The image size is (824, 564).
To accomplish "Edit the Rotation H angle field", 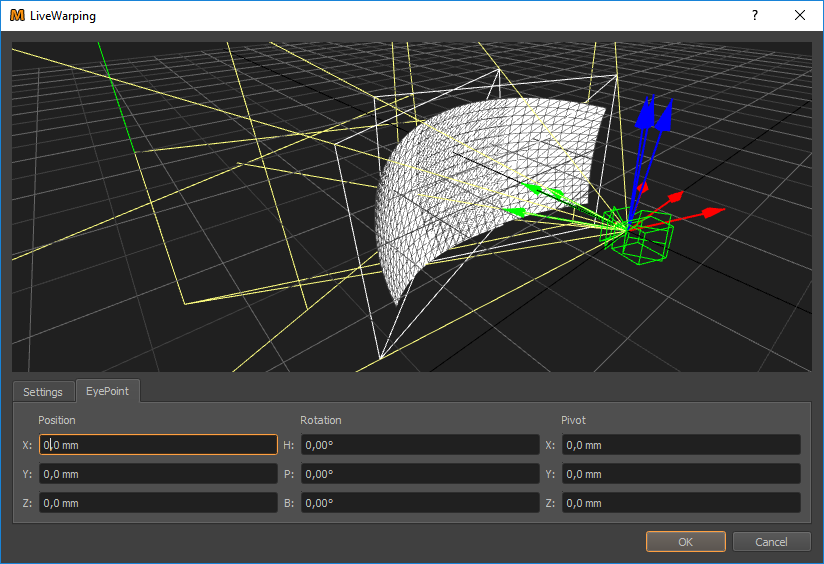I will coord(420,445).
